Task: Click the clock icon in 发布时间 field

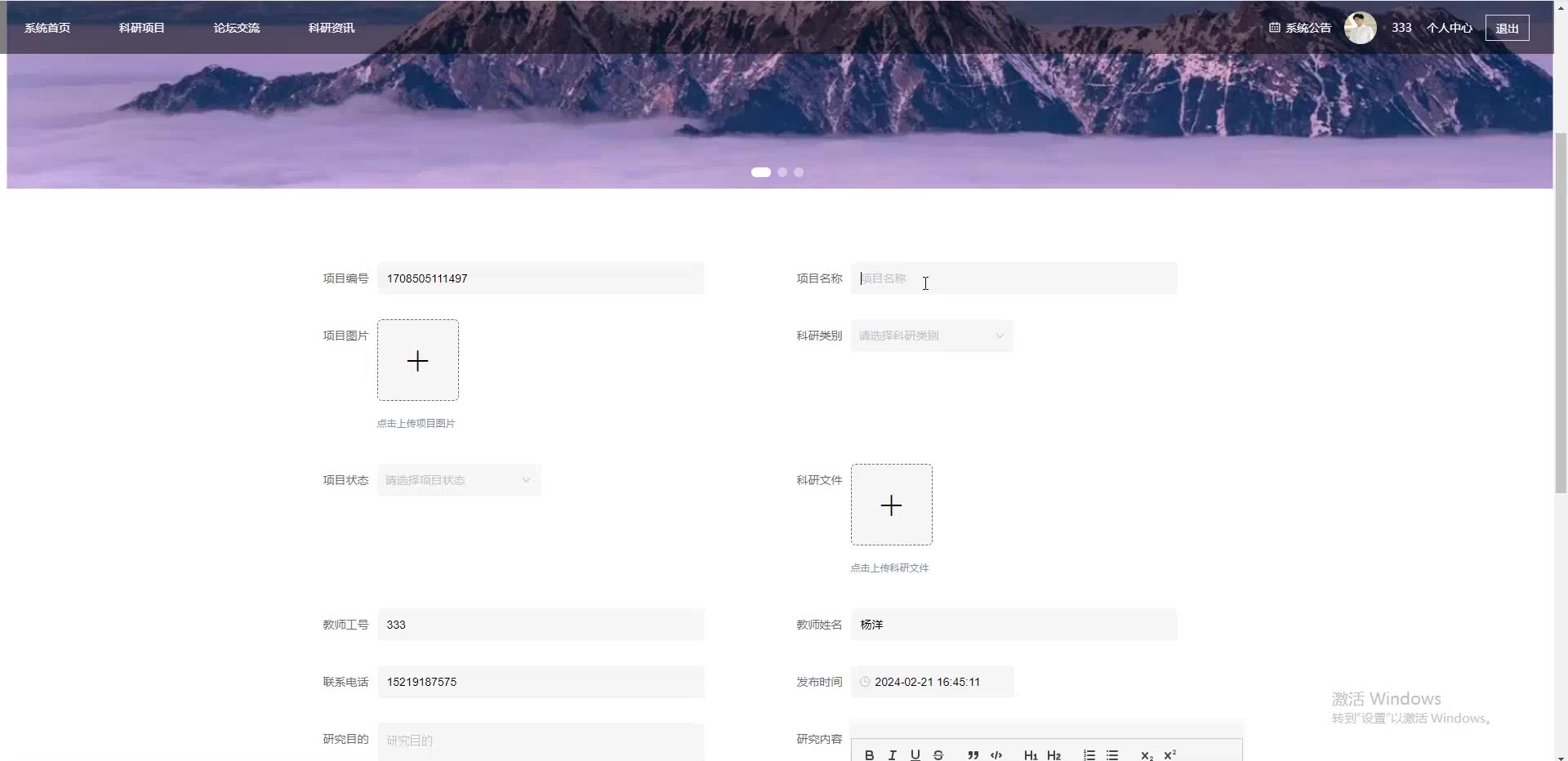Action: [x=865, y=682]
